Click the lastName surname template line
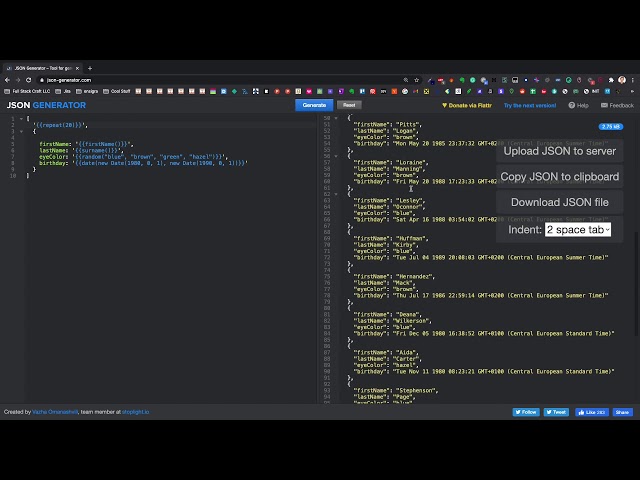Screen dimensions: 640x480 tap(81, 150)
